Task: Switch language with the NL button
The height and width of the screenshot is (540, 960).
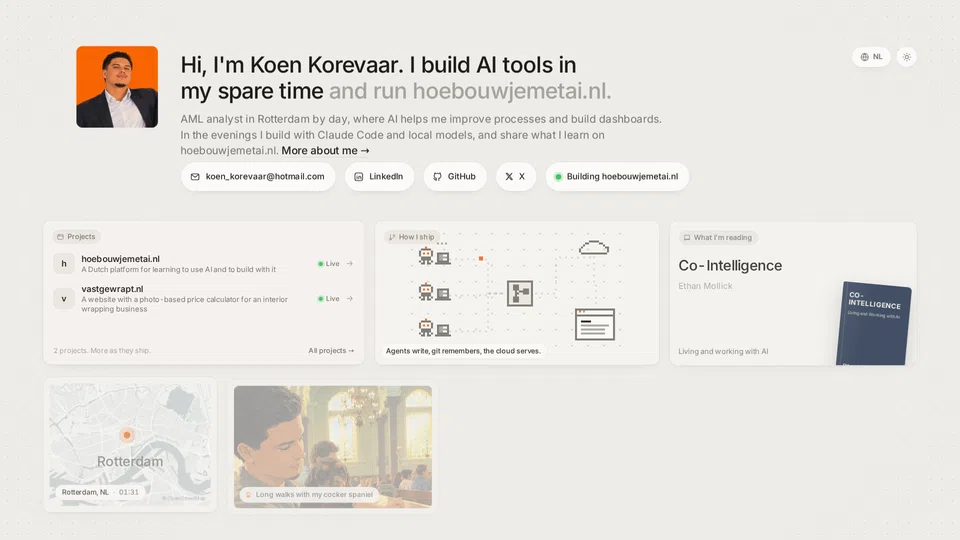Action: click(x=871, y=57)
